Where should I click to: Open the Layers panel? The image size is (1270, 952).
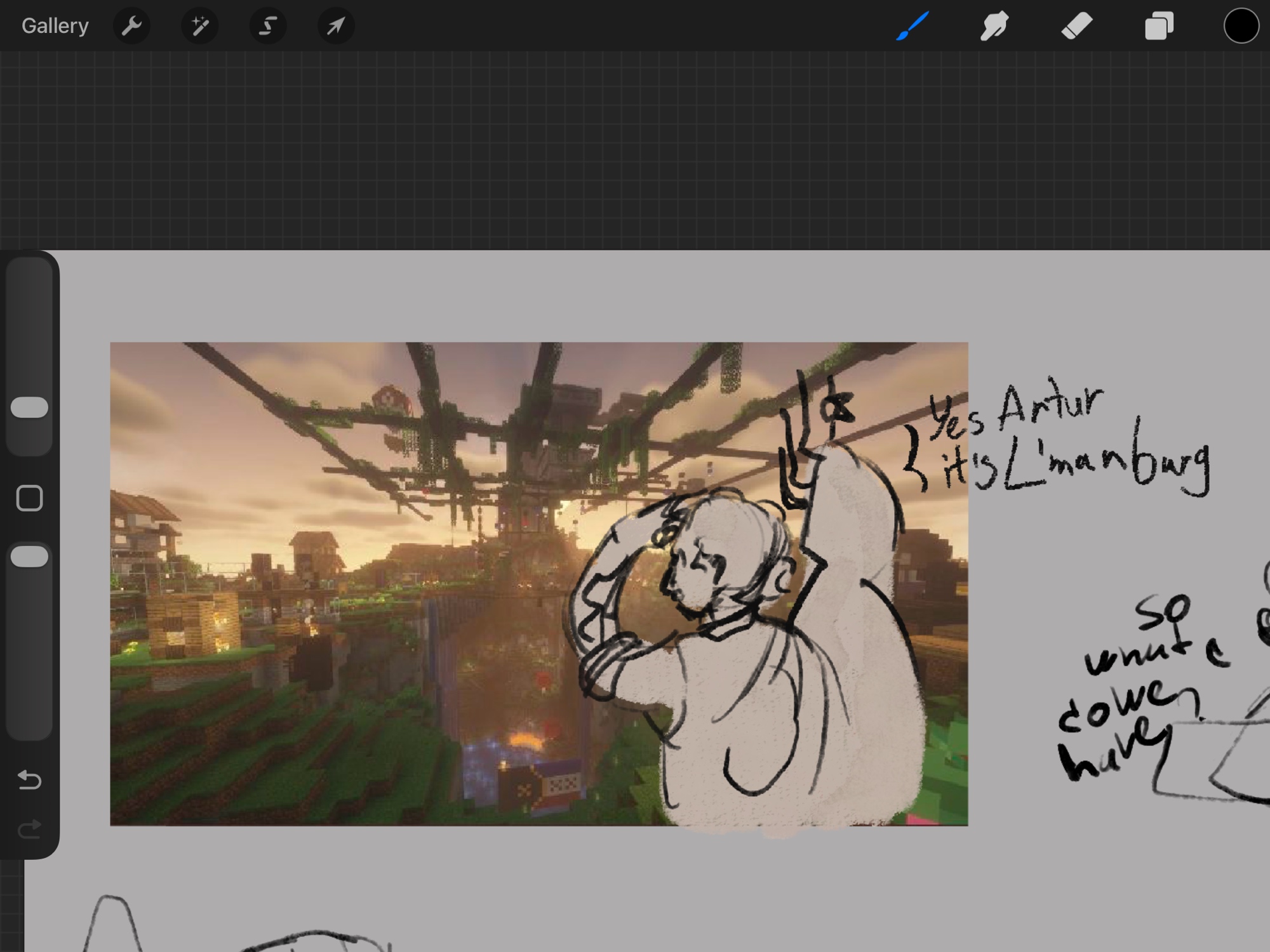pyautogui.click(x=1158, y=26)
